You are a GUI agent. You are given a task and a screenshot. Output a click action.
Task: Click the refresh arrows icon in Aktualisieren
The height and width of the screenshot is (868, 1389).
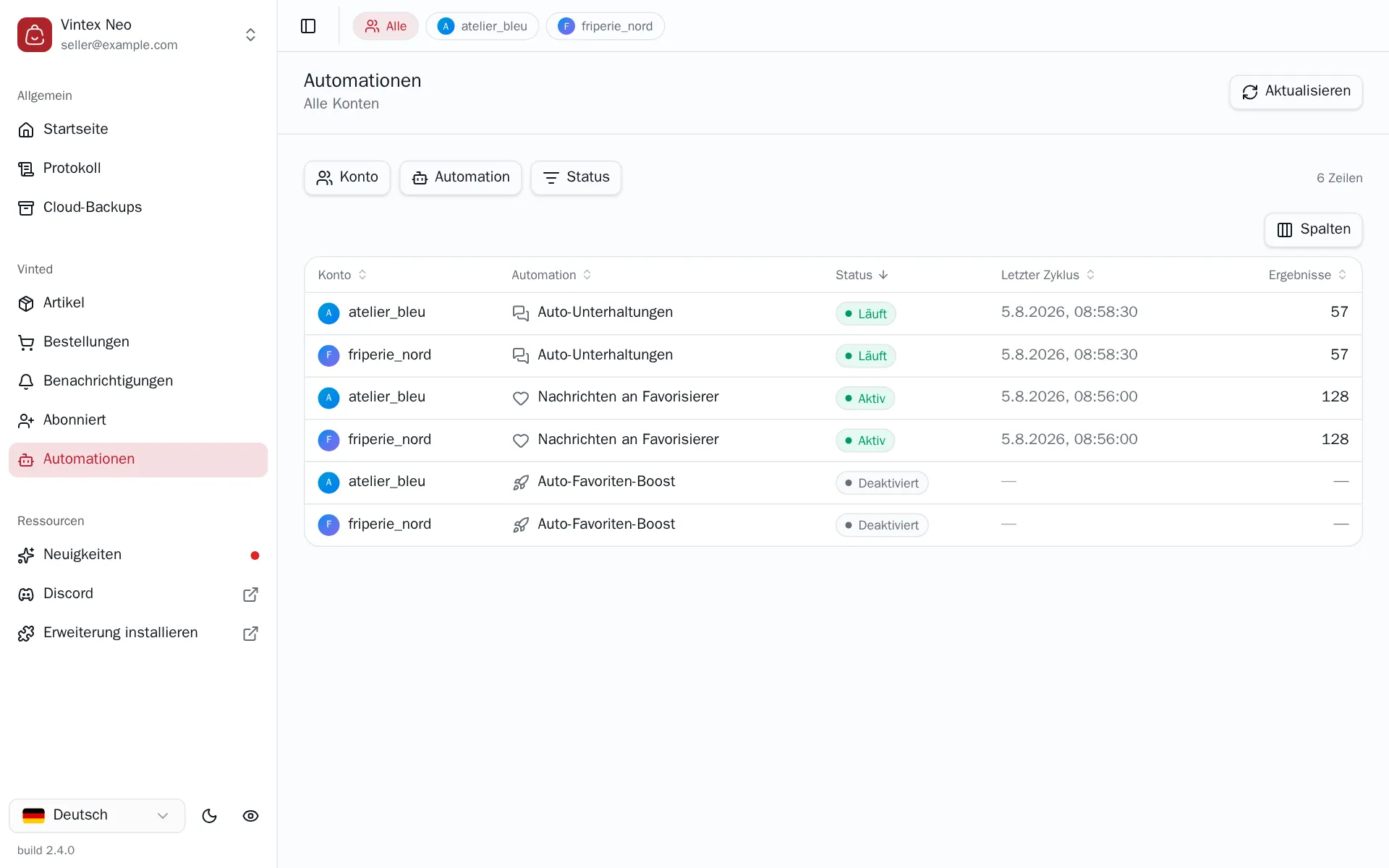(x=1250, y=92)
